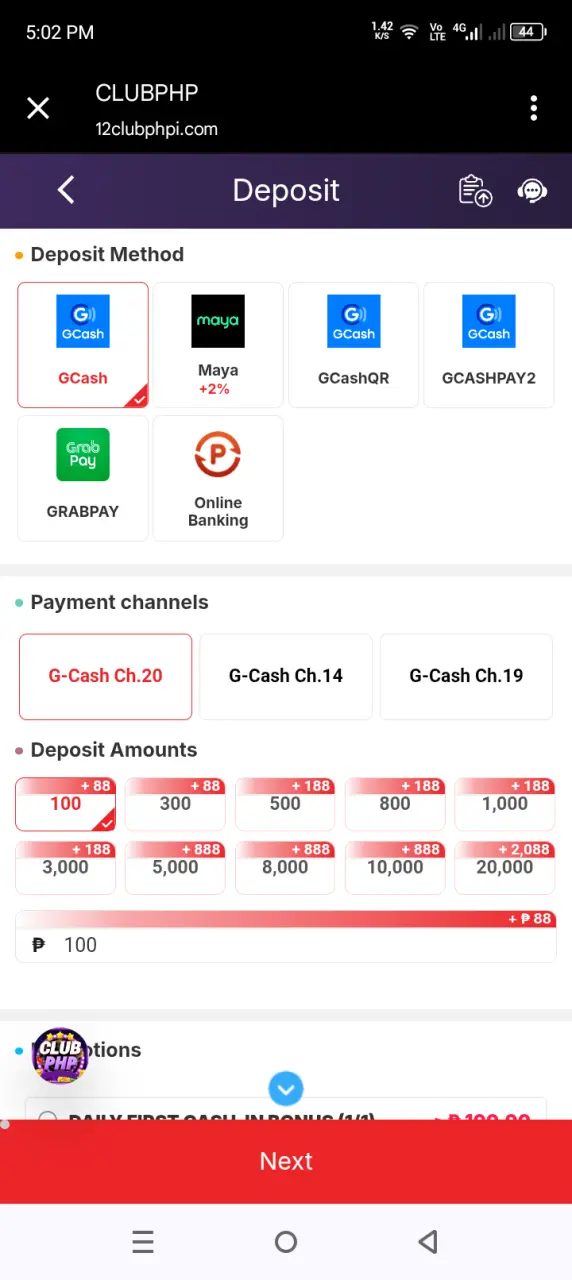Viewport: 572px width, 1280px height.
Task: Select the 500 deposit amount option
Action: 285,804
